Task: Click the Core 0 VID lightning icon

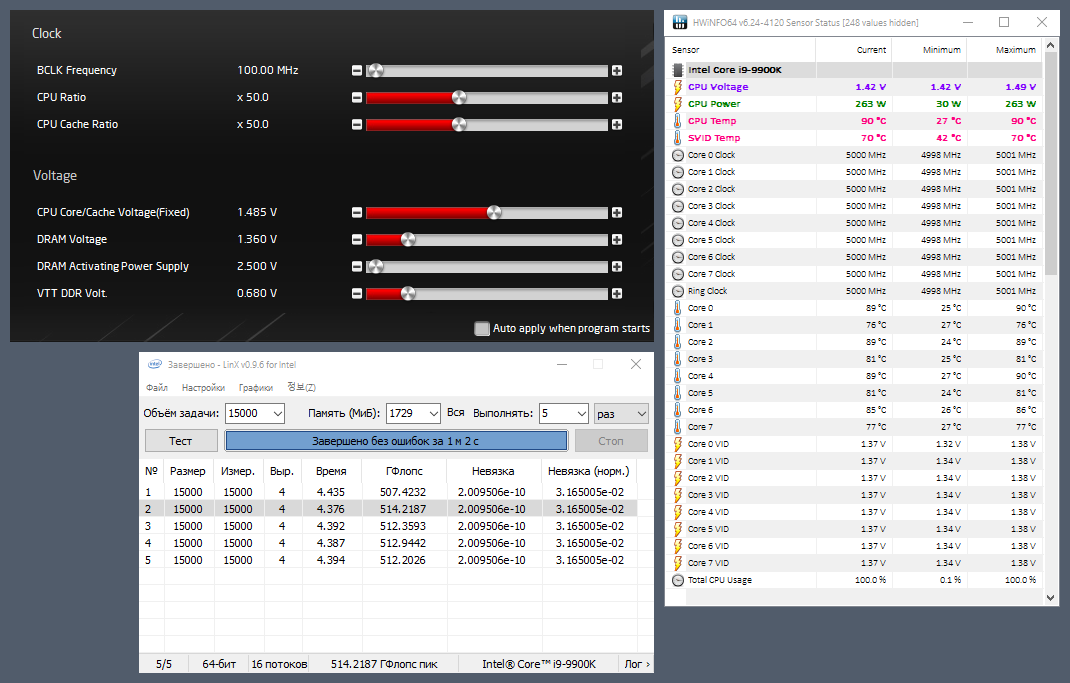Action: (678, 444)
